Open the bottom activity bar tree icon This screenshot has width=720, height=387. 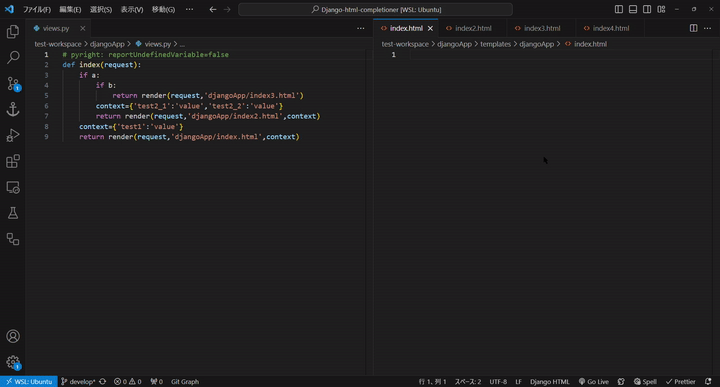[13, 239]
